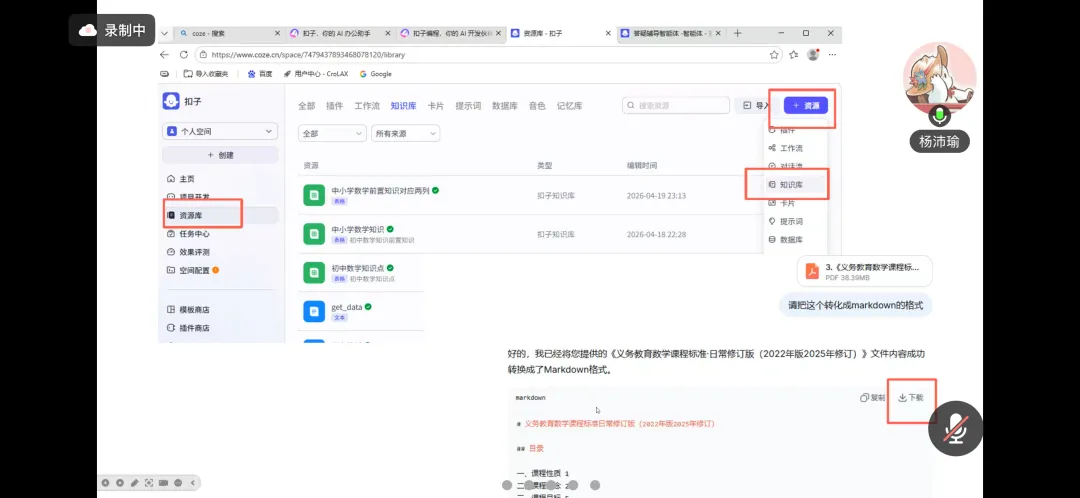Unmute with the crossed-out microphone button

(955, 428)
